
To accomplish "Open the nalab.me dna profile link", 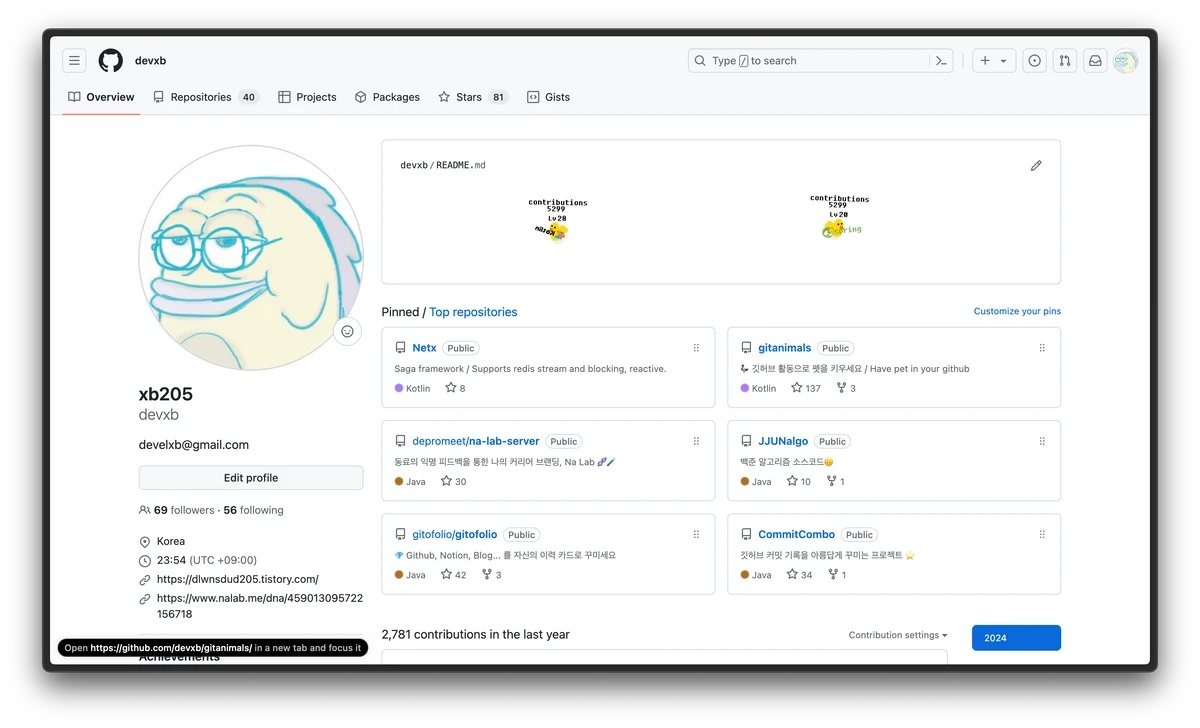I will [x=260, y=606].
